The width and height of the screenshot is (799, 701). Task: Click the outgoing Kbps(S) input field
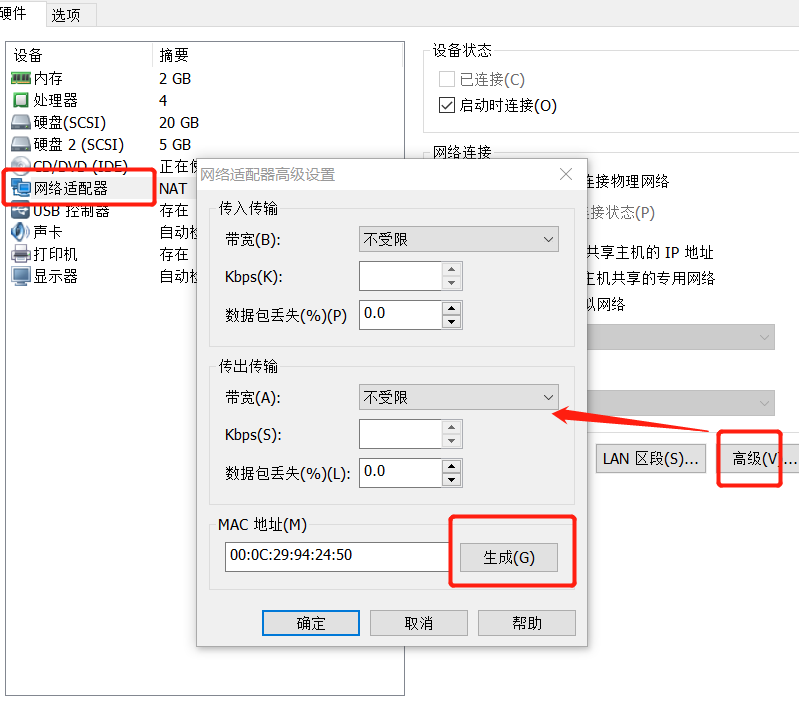(401, 434)
